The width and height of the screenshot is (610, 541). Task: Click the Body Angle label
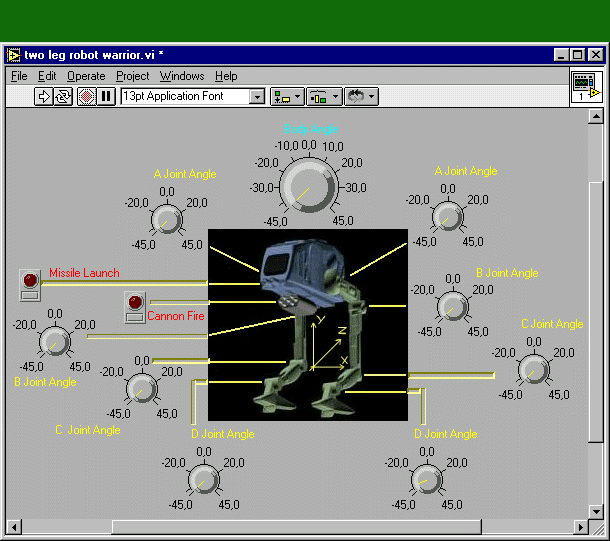coord(311,129)
